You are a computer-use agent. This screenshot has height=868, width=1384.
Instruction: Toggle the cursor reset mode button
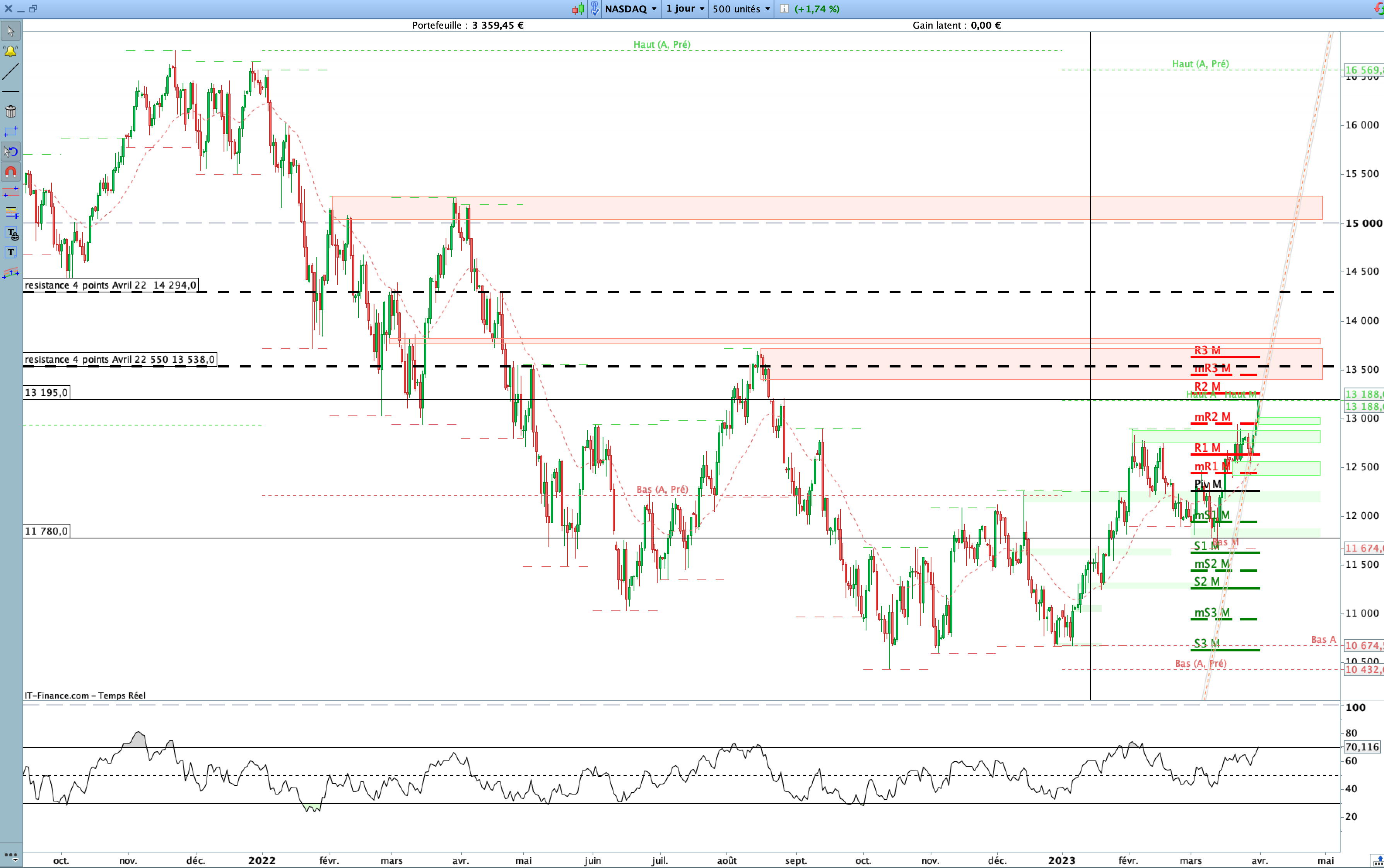pos(10,152)
